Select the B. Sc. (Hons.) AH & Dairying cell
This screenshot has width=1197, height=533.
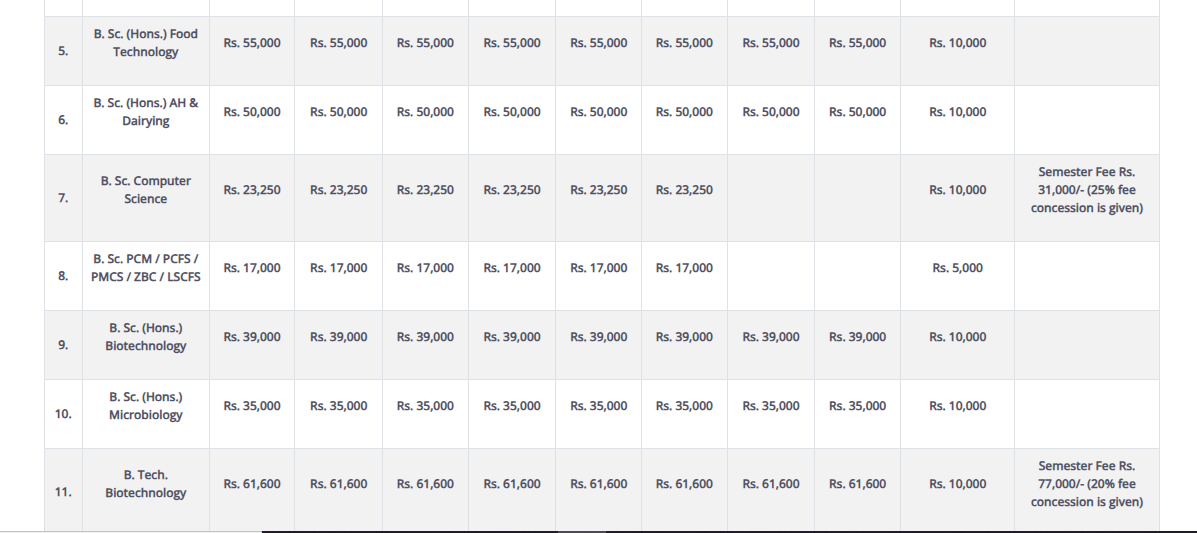click(146, 112)
